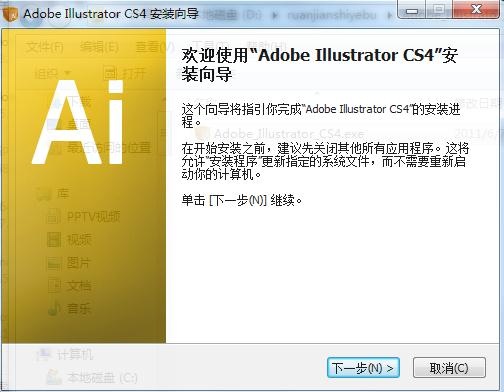The height and width of the screenshot is (392, 504).
Task: Click the paragraph starting 在开始安装之前
Action: (x=325, y=161)
